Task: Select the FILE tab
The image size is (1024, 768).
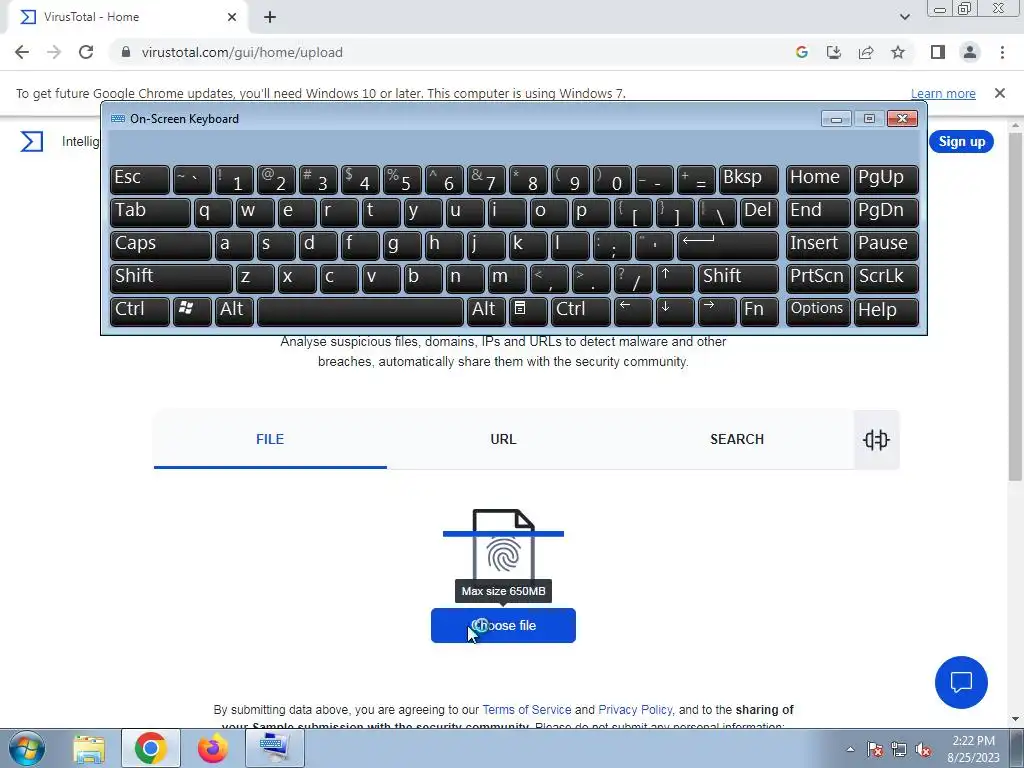Action: point(270,439)
